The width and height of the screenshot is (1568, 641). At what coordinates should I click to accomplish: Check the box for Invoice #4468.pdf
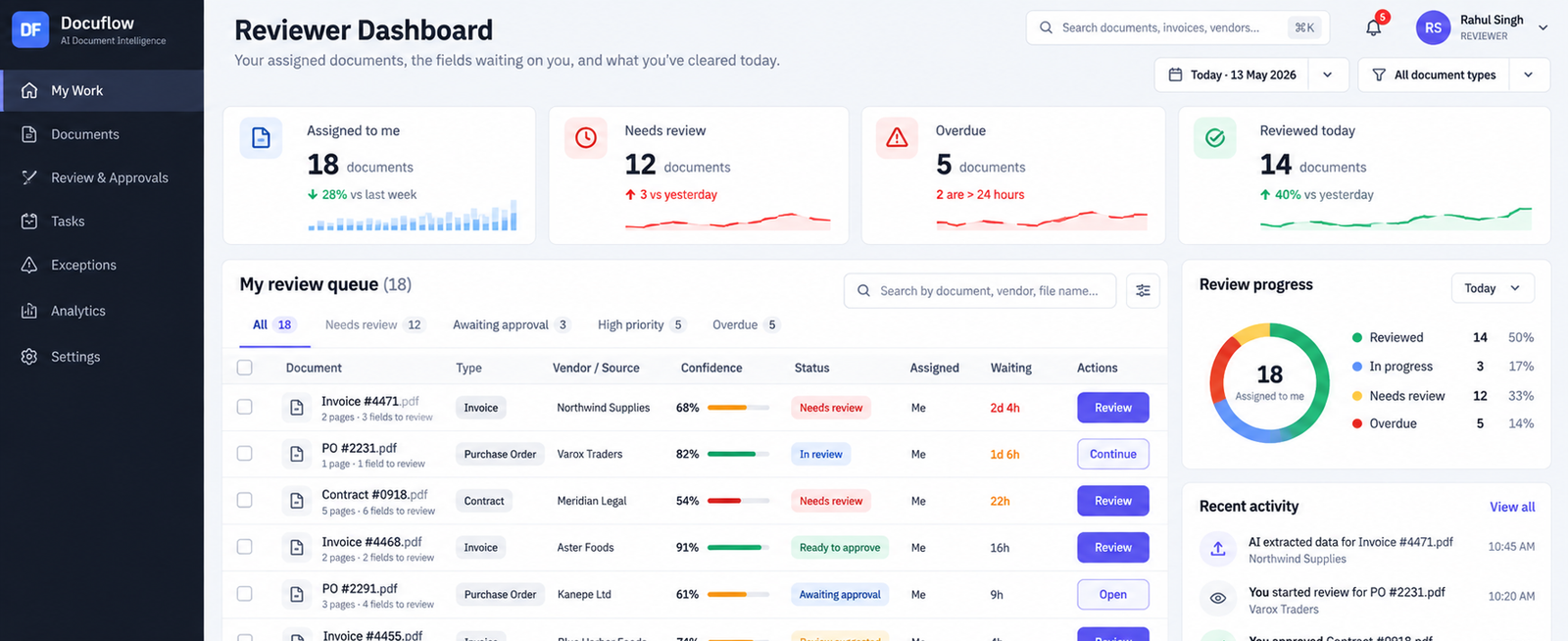[245, 547]
